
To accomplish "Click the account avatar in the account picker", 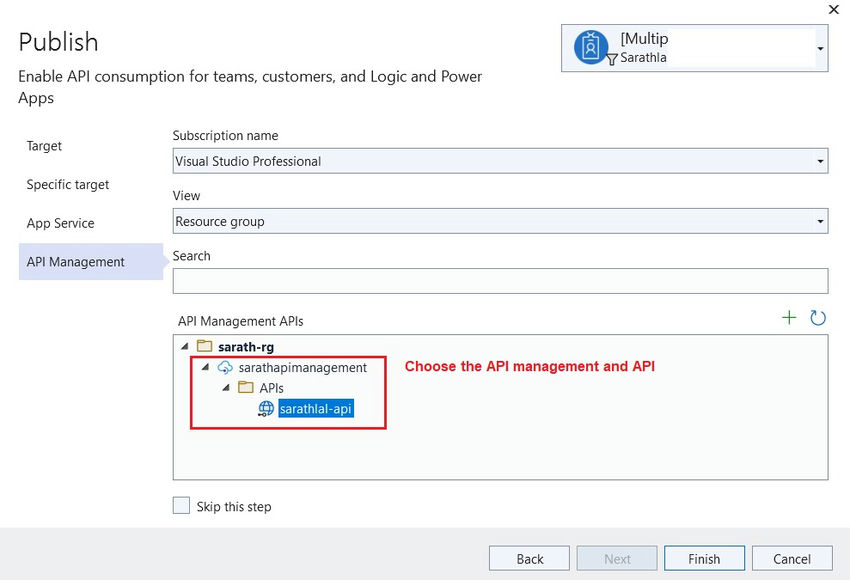I will 590,47.
